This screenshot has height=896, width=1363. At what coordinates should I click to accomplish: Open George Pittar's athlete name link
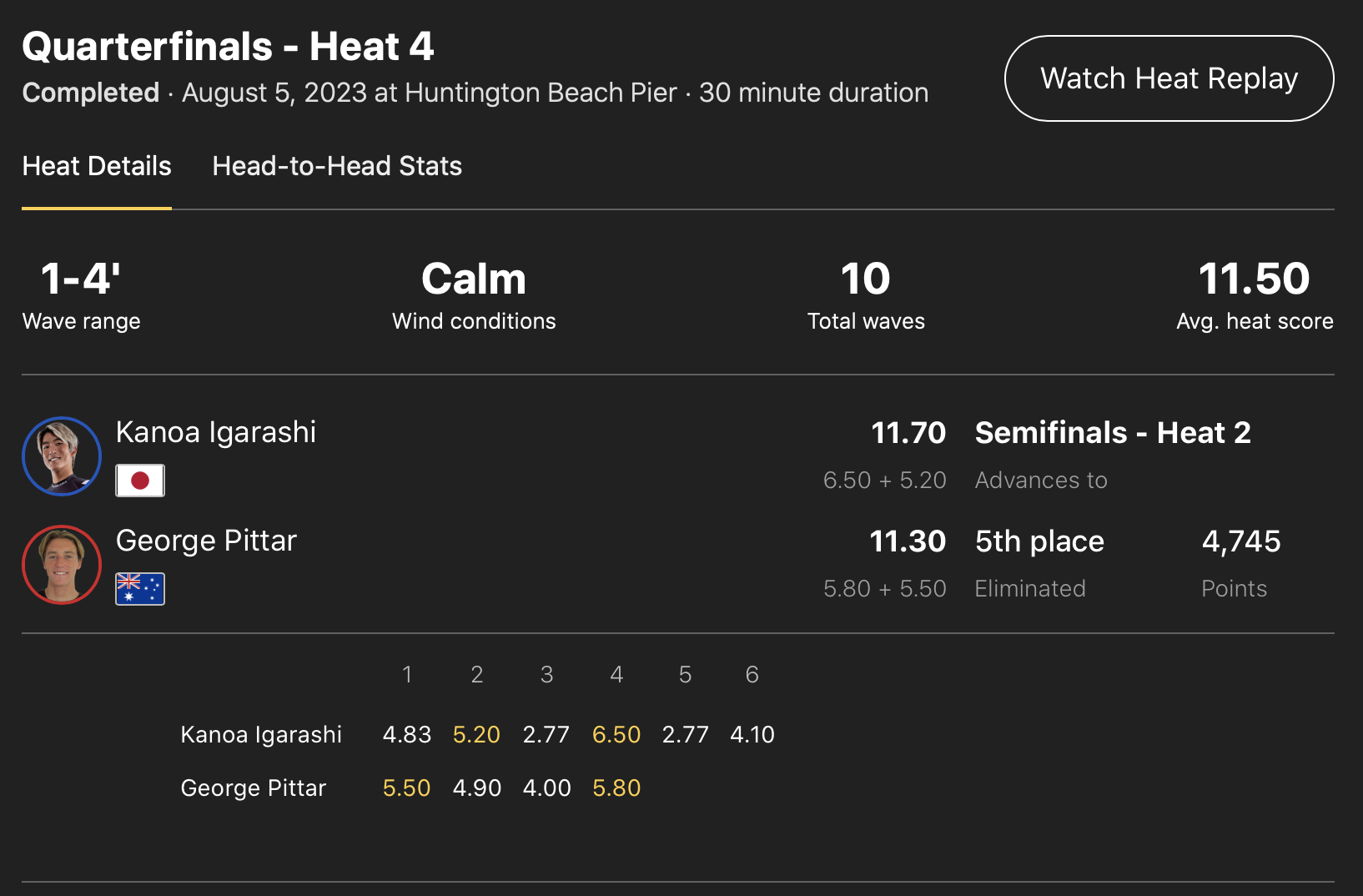click(206, 541)
